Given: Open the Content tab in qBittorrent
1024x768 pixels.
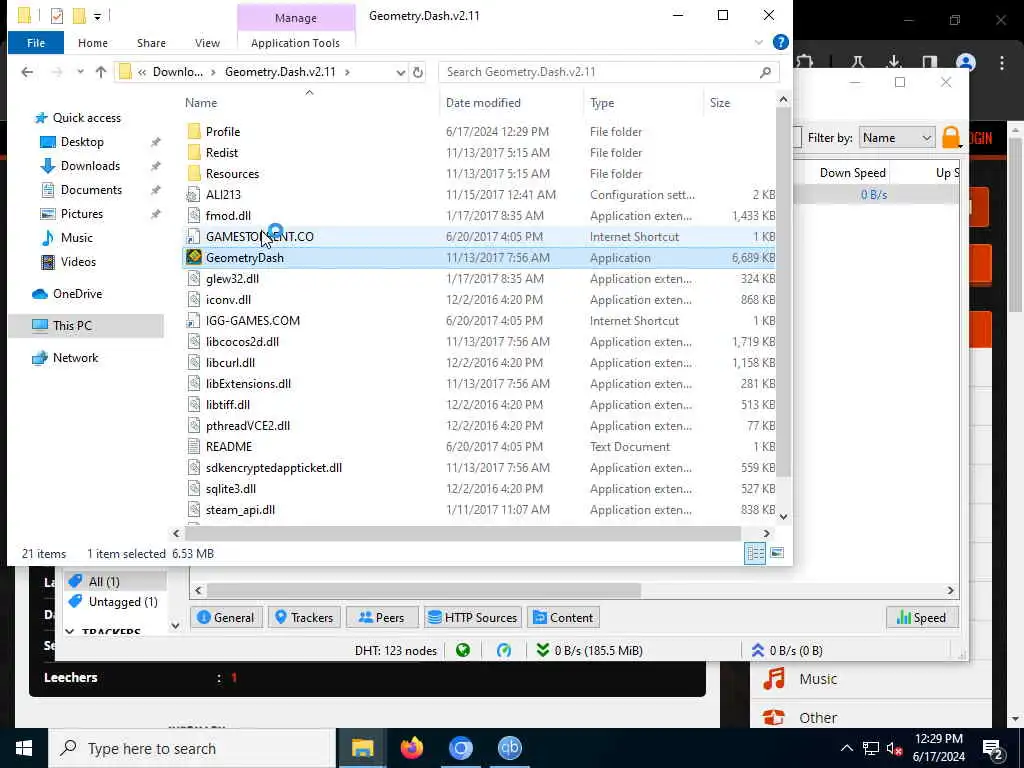Looking at the screenshot, I should [x=564, y=617].
